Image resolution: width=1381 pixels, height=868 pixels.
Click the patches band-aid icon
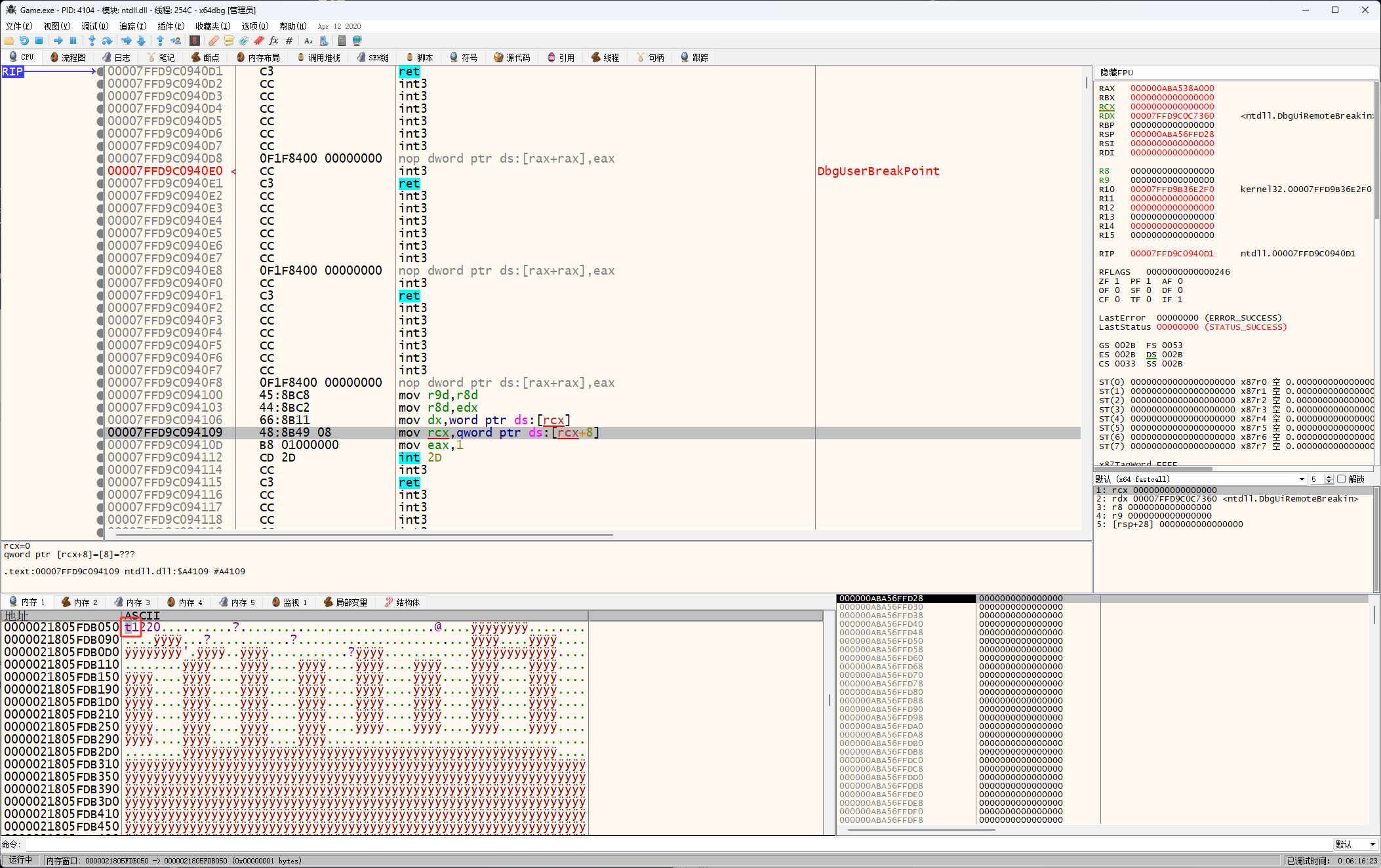[214, 41]
